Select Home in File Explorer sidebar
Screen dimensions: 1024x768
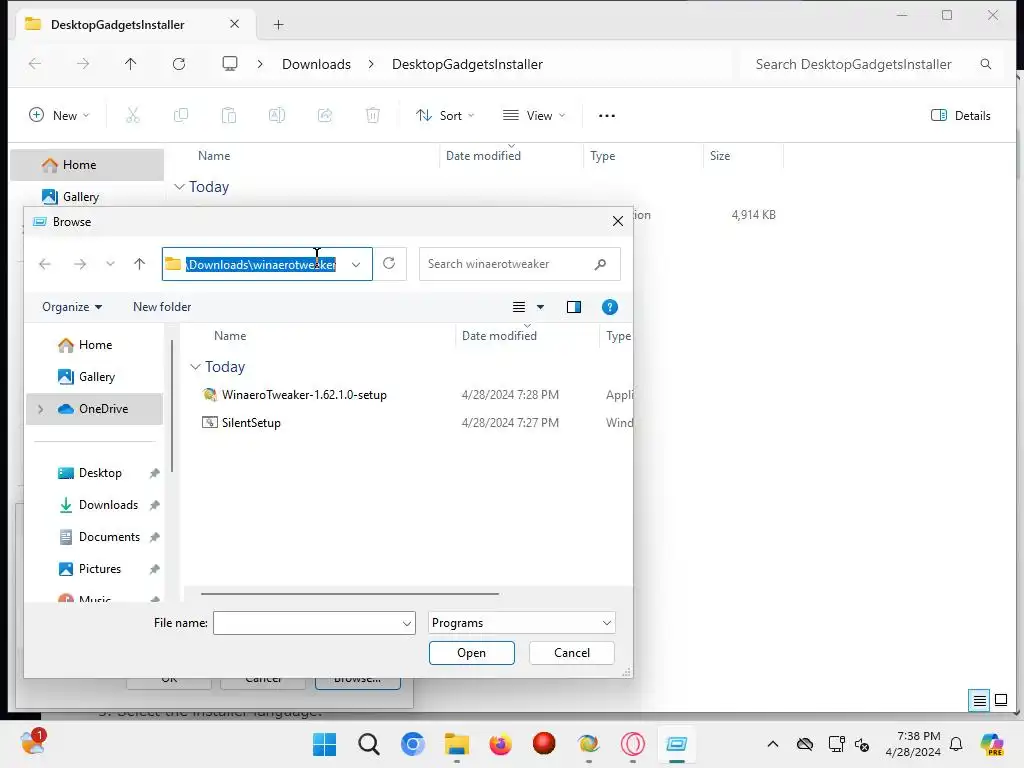click(x=87, y=165)
